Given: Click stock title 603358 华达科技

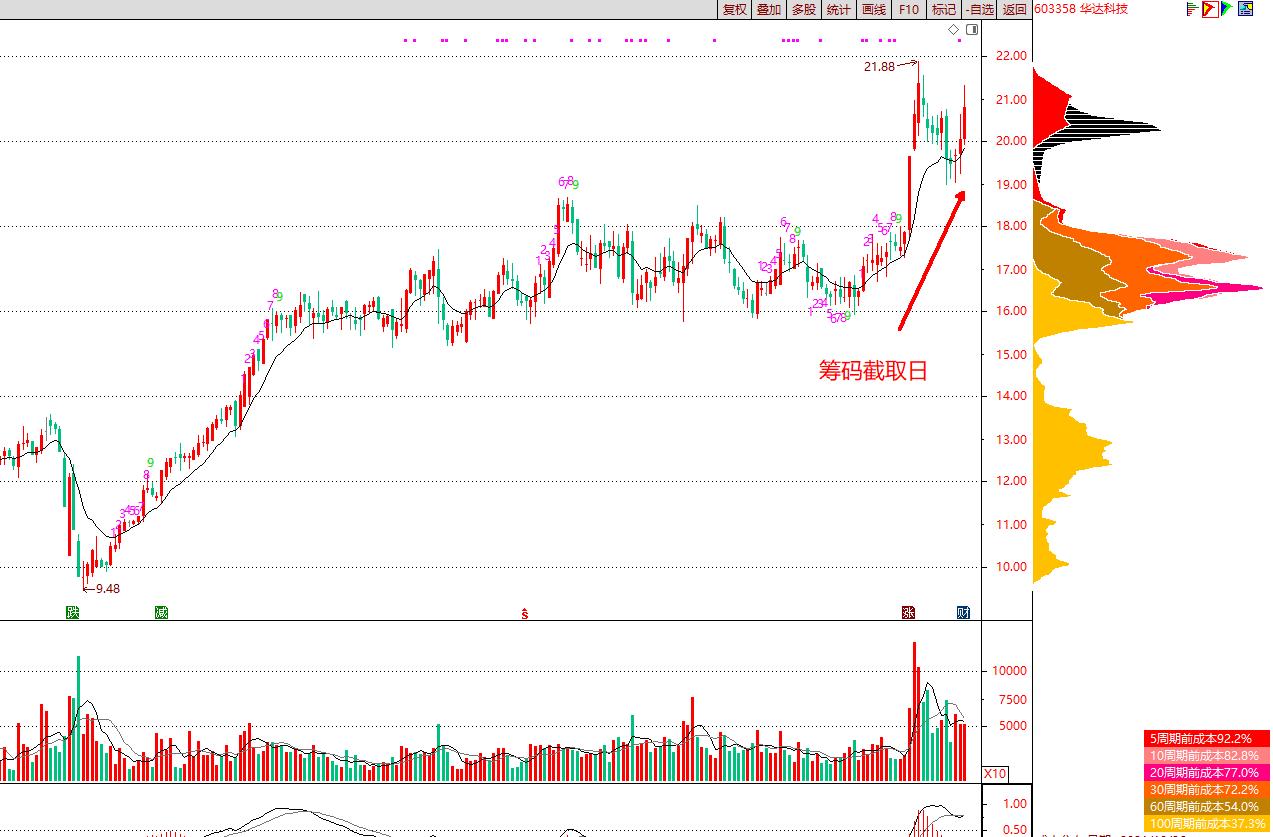Looking at the screenshot, I should 1081,9.
